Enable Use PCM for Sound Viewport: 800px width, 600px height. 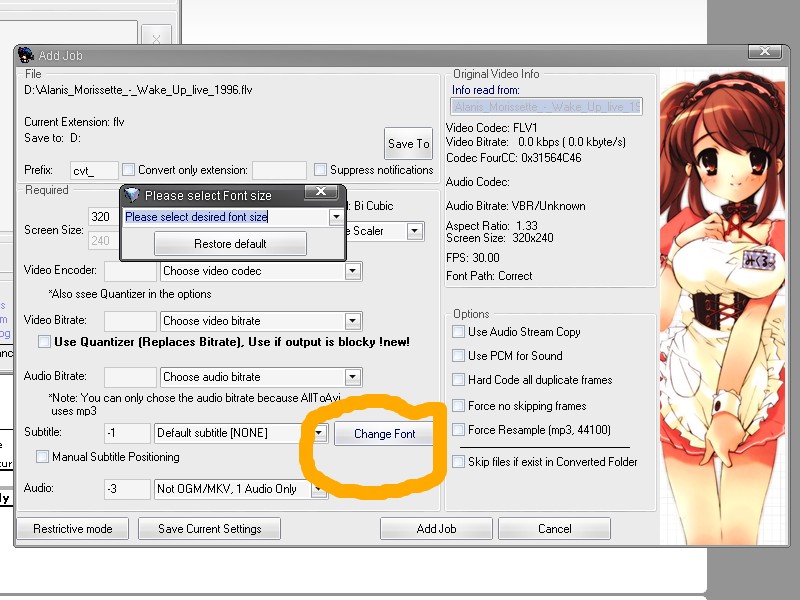point(458,356)
